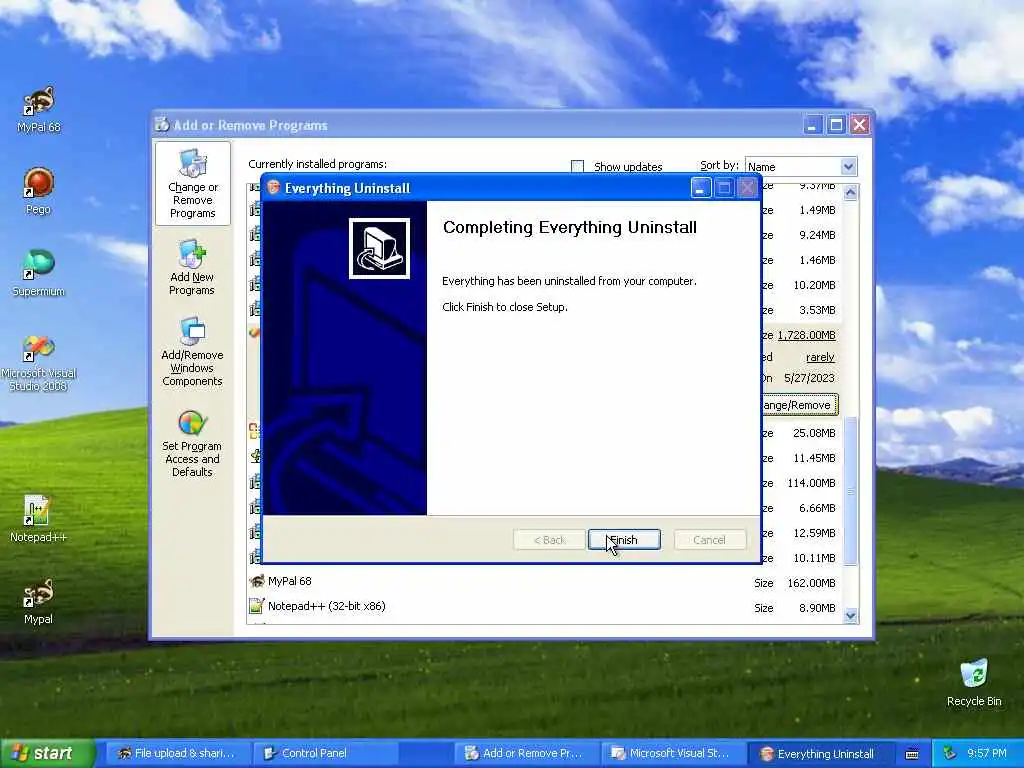Open Add/Remove Windows Components
The image size is (1024, 768).
[192, 353]
